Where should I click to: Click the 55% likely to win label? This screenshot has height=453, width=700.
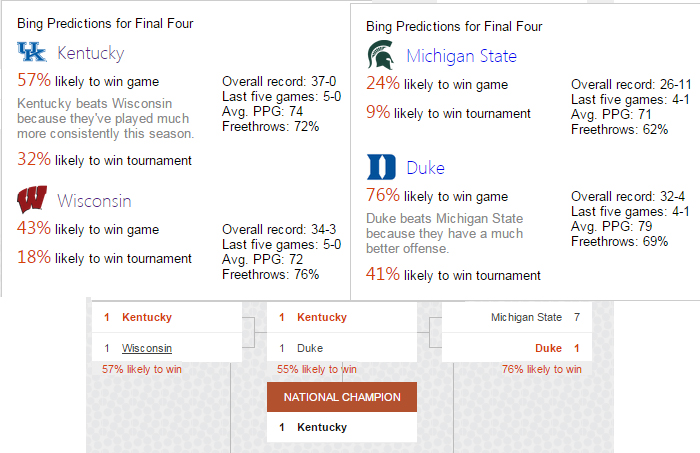(317, 369)
